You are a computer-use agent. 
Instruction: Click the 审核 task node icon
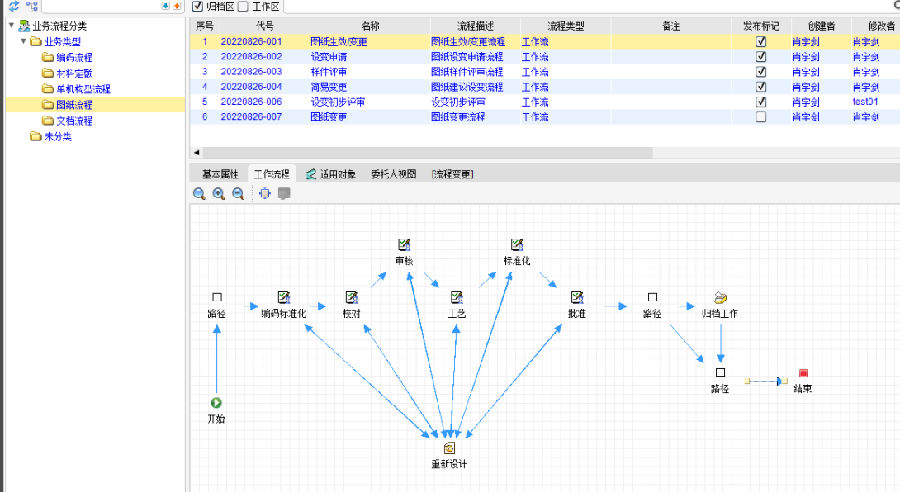click(x=404, y=245)
